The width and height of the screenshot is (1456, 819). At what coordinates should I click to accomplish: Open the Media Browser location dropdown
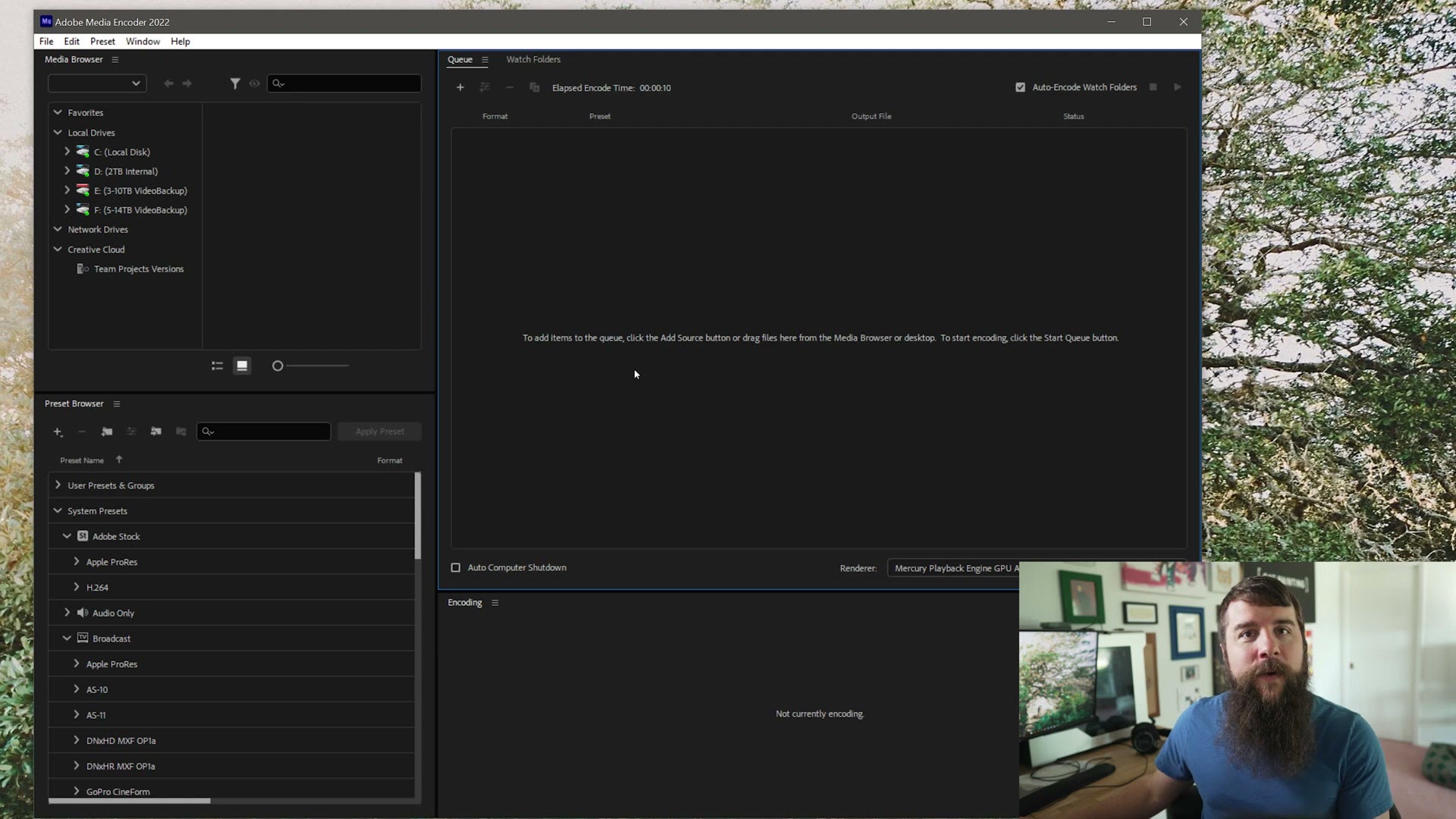pos(97,83)
